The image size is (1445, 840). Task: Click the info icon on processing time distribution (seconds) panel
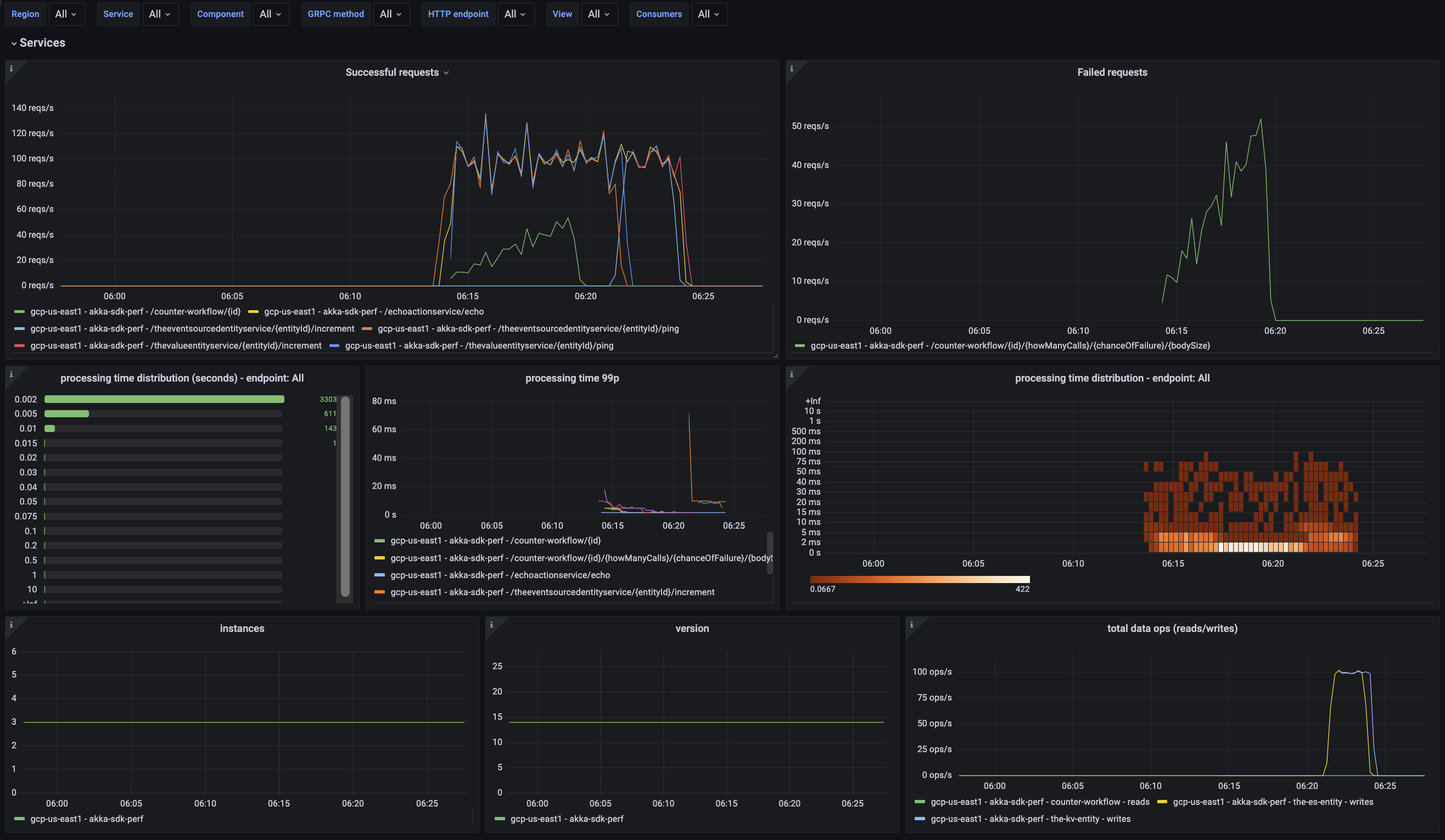point(11,373)
